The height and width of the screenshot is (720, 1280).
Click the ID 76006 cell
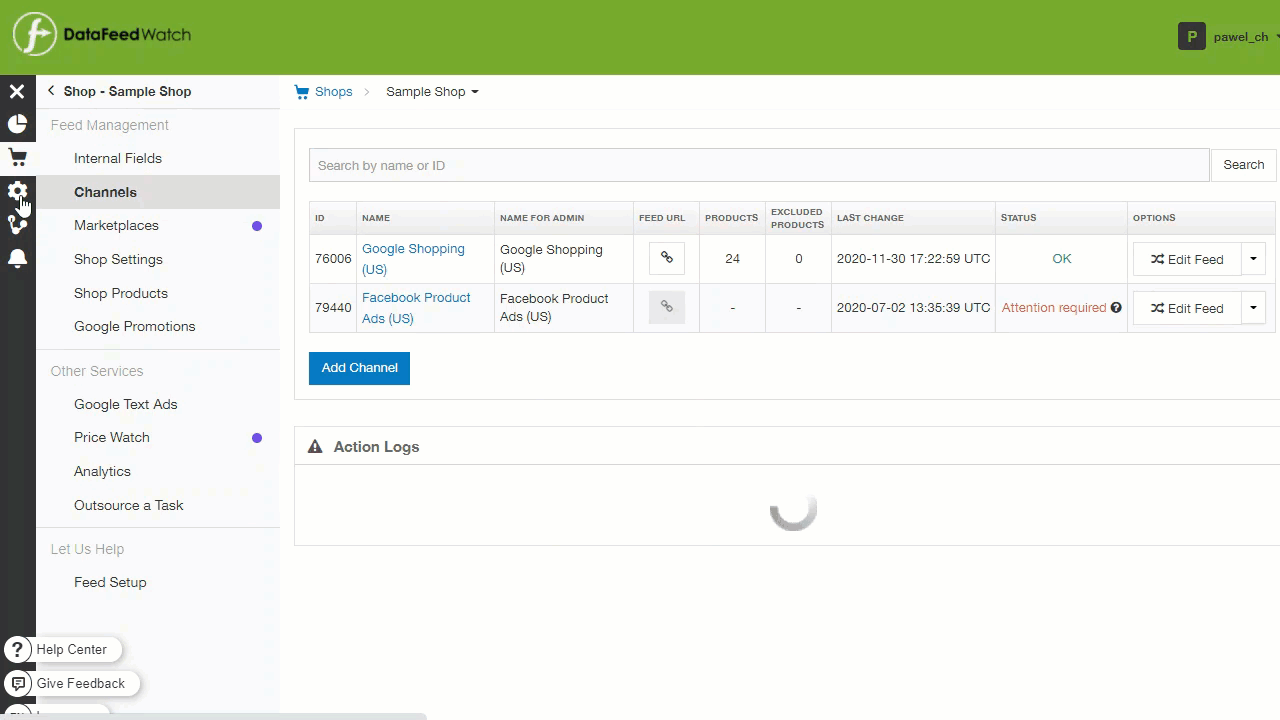click(x=333, y=259)
